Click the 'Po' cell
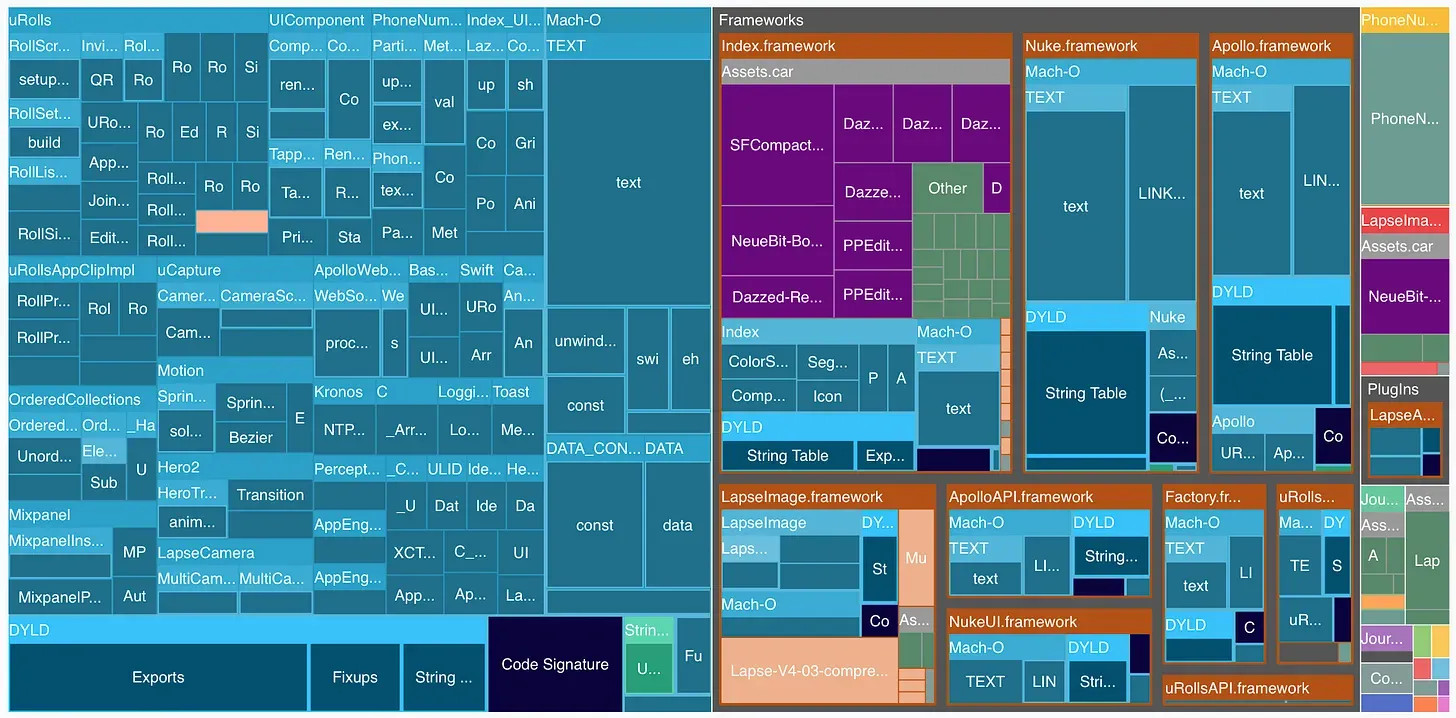 tap(486, 203)
